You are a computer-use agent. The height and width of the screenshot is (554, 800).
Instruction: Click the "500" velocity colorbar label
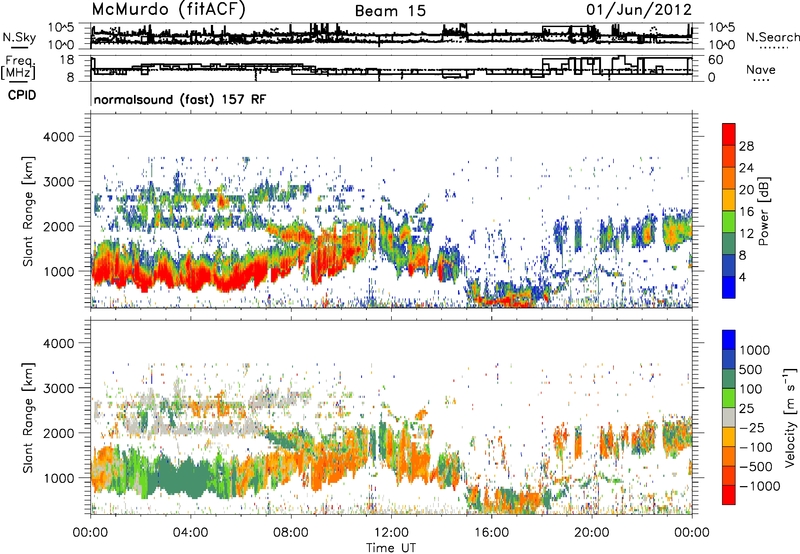[751, 370]
